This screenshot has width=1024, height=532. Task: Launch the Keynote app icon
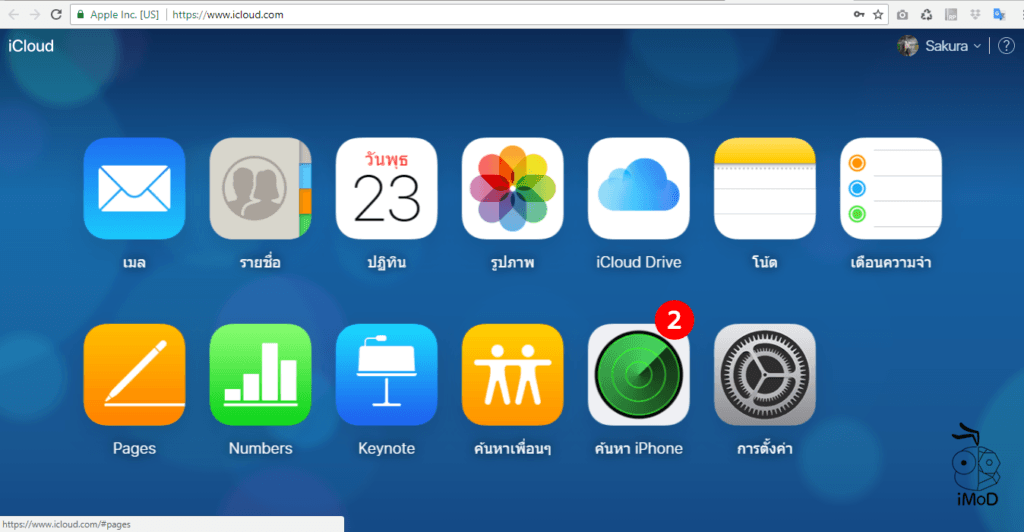tap(386, 375)
